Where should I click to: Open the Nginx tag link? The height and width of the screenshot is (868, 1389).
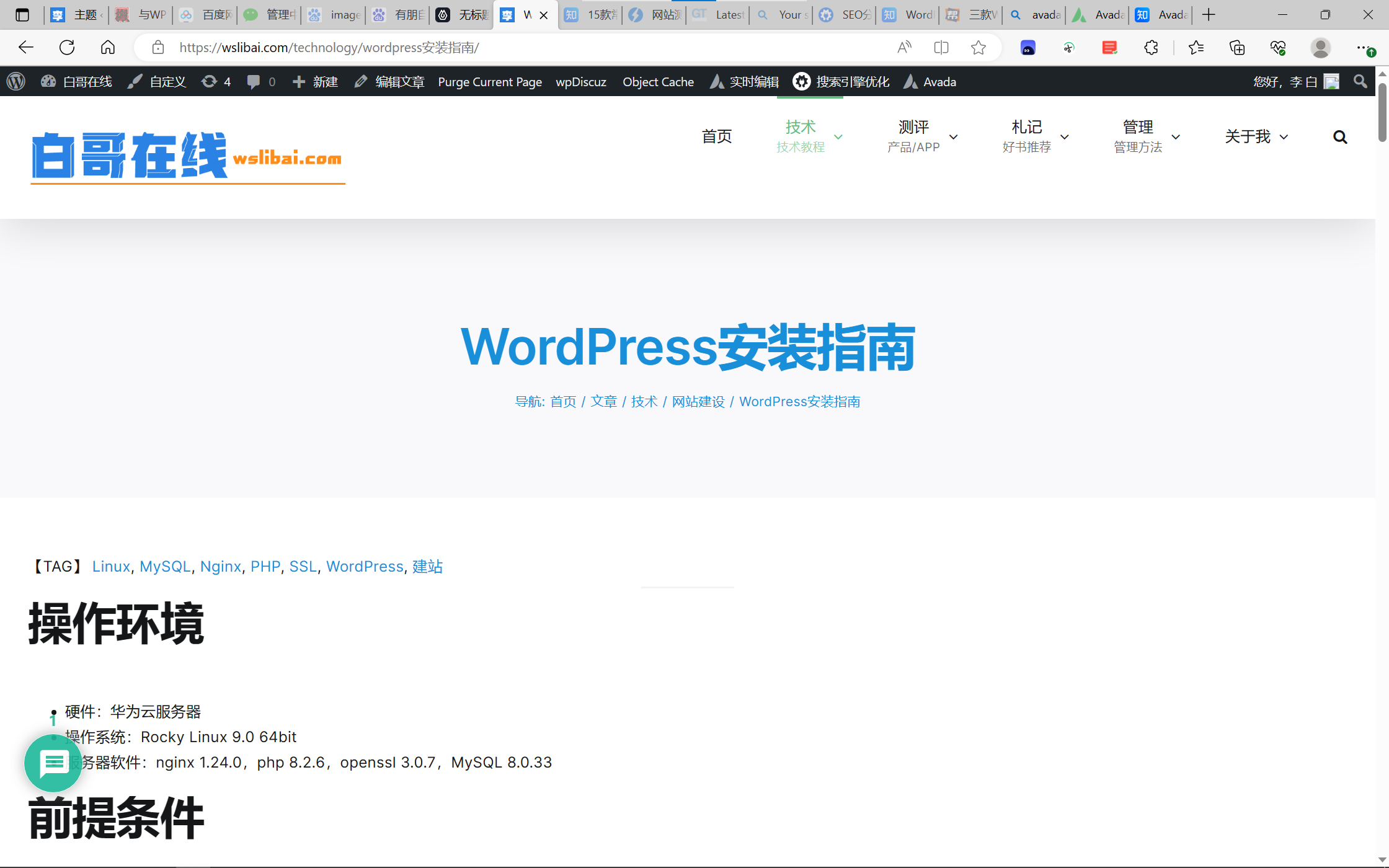[220, 566]
